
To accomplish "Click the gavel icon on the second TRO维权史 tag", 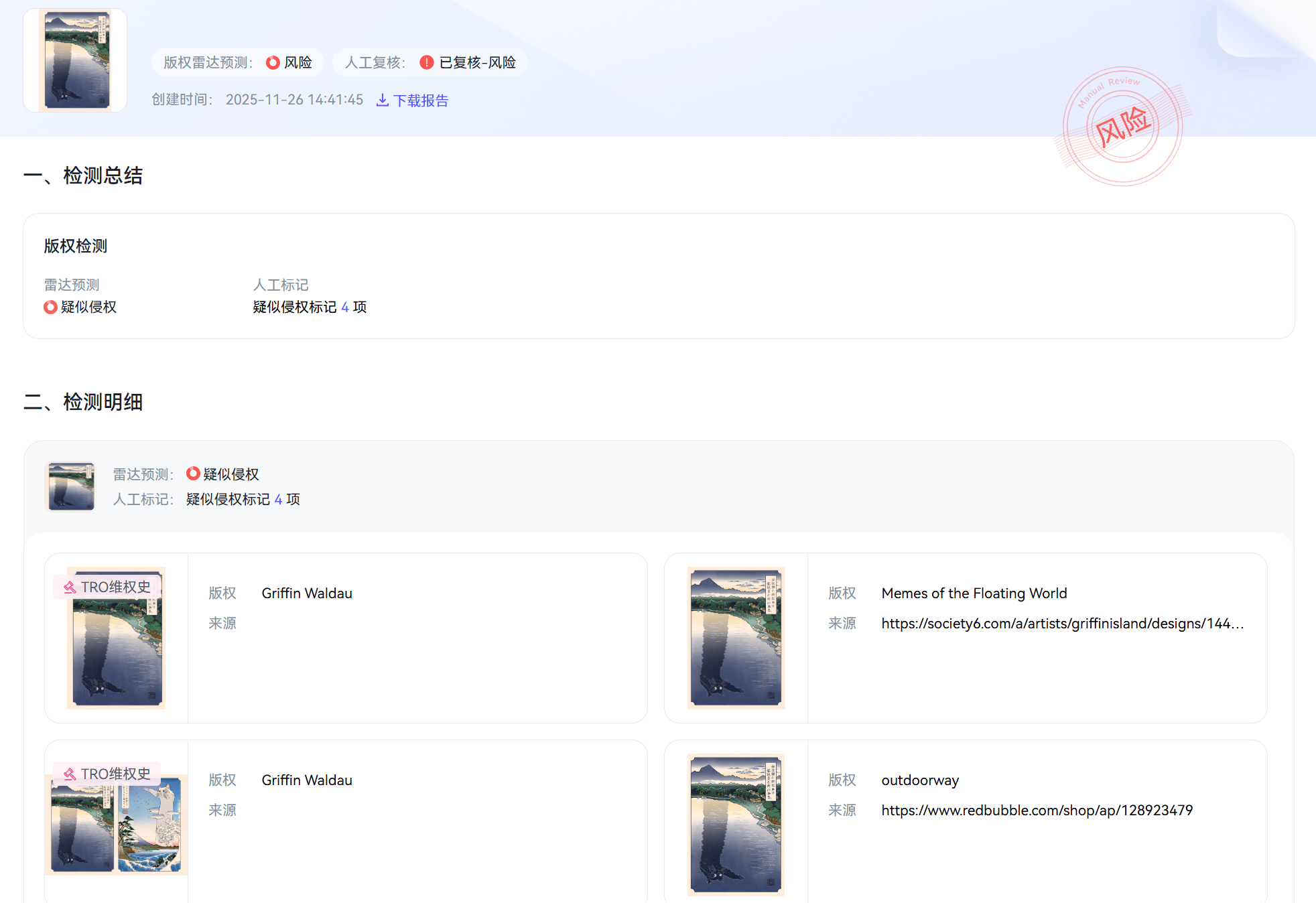I will tap(70, 774).
